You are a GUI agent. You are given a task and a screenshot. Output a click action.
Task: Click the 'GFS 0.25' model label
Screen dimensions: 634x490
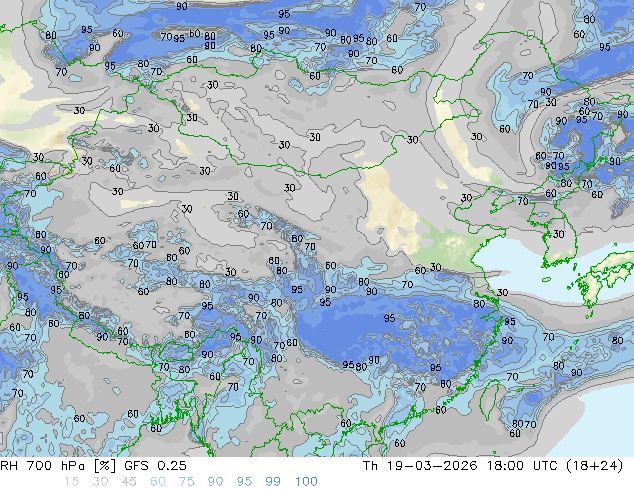click(155, 466)
